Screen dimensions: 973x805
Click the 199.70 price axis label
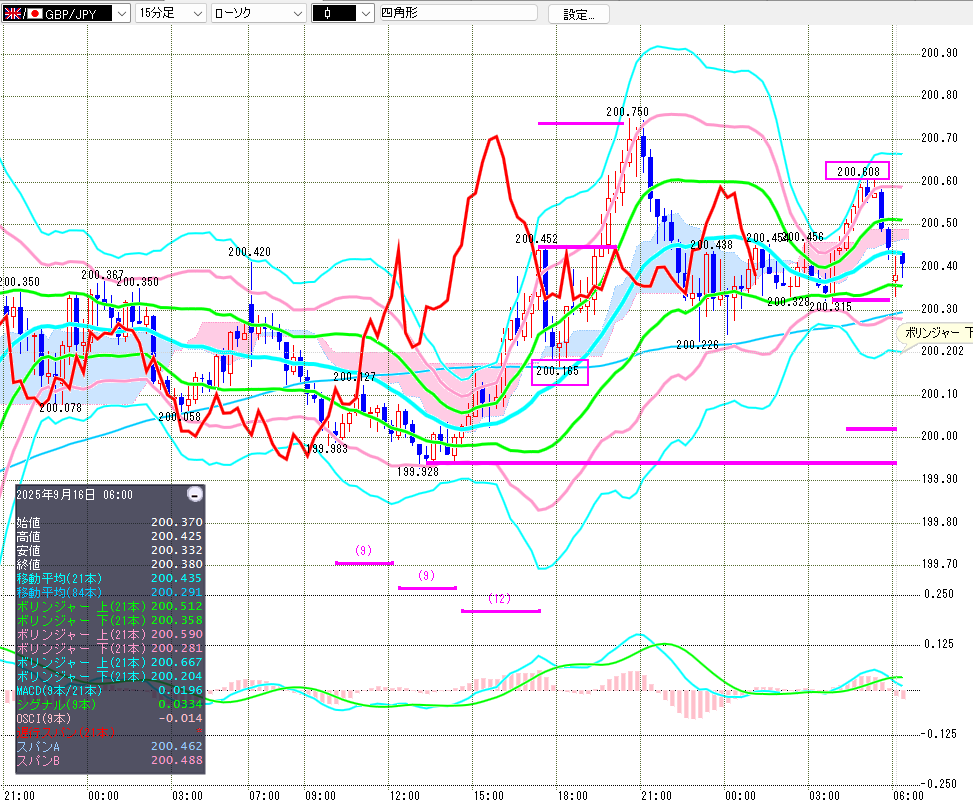click(939, 564)
